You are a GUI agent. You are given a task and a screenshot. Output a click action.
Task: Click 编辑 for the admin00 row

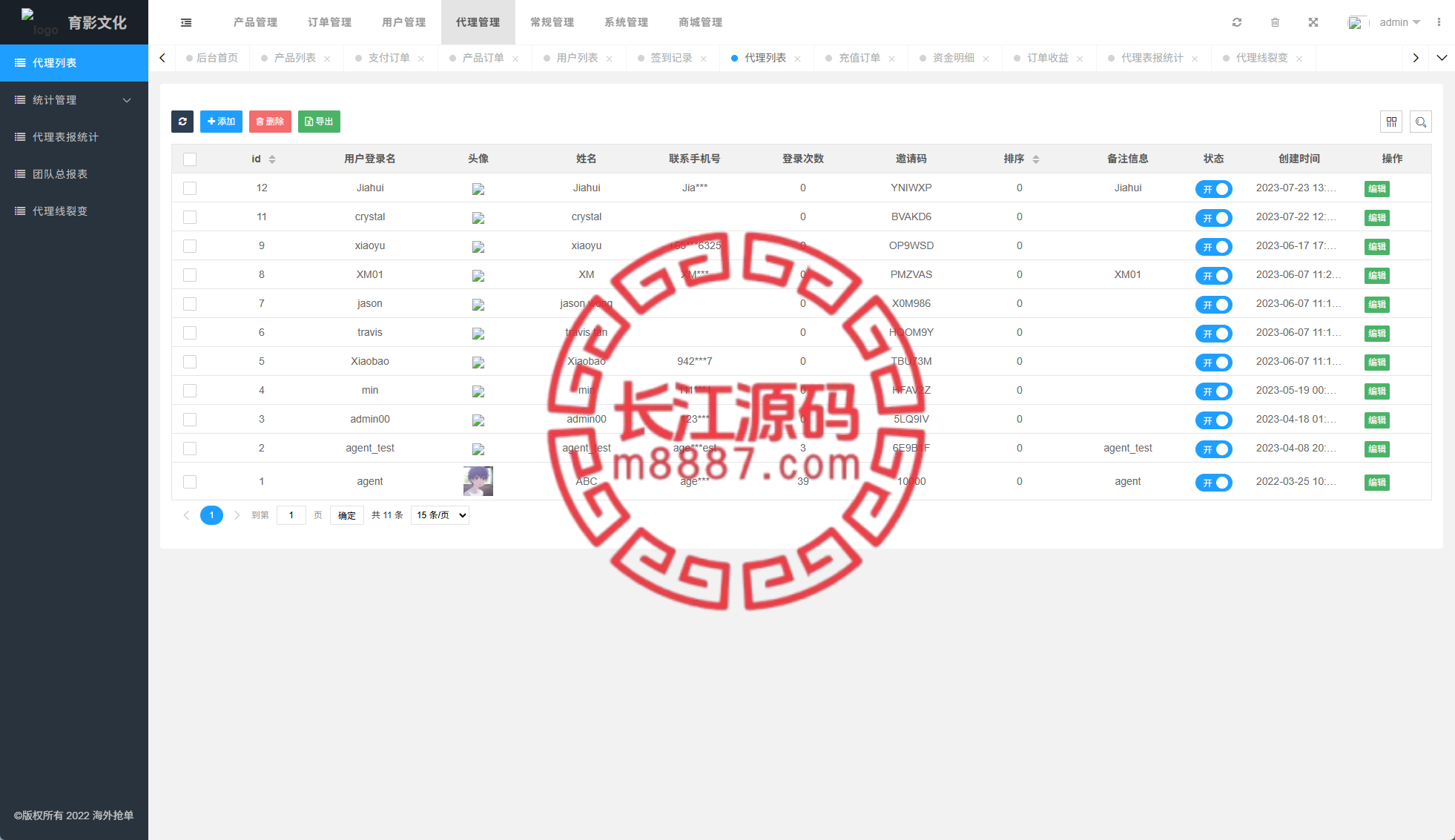1377,420
